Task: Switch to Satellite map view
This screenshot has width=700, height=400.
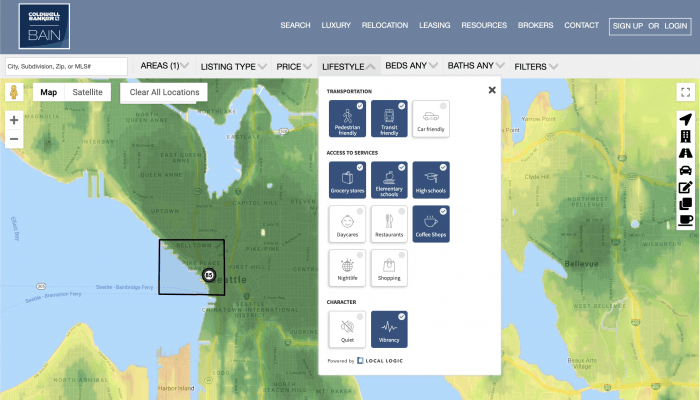Action: (x=88, y=92)
